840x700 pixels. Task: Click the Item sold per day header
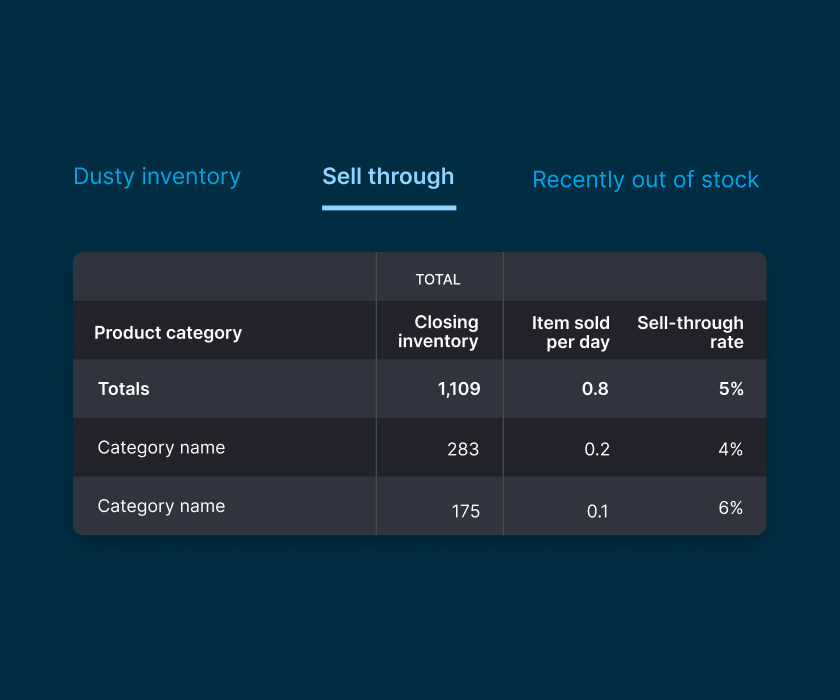point(571,333)
